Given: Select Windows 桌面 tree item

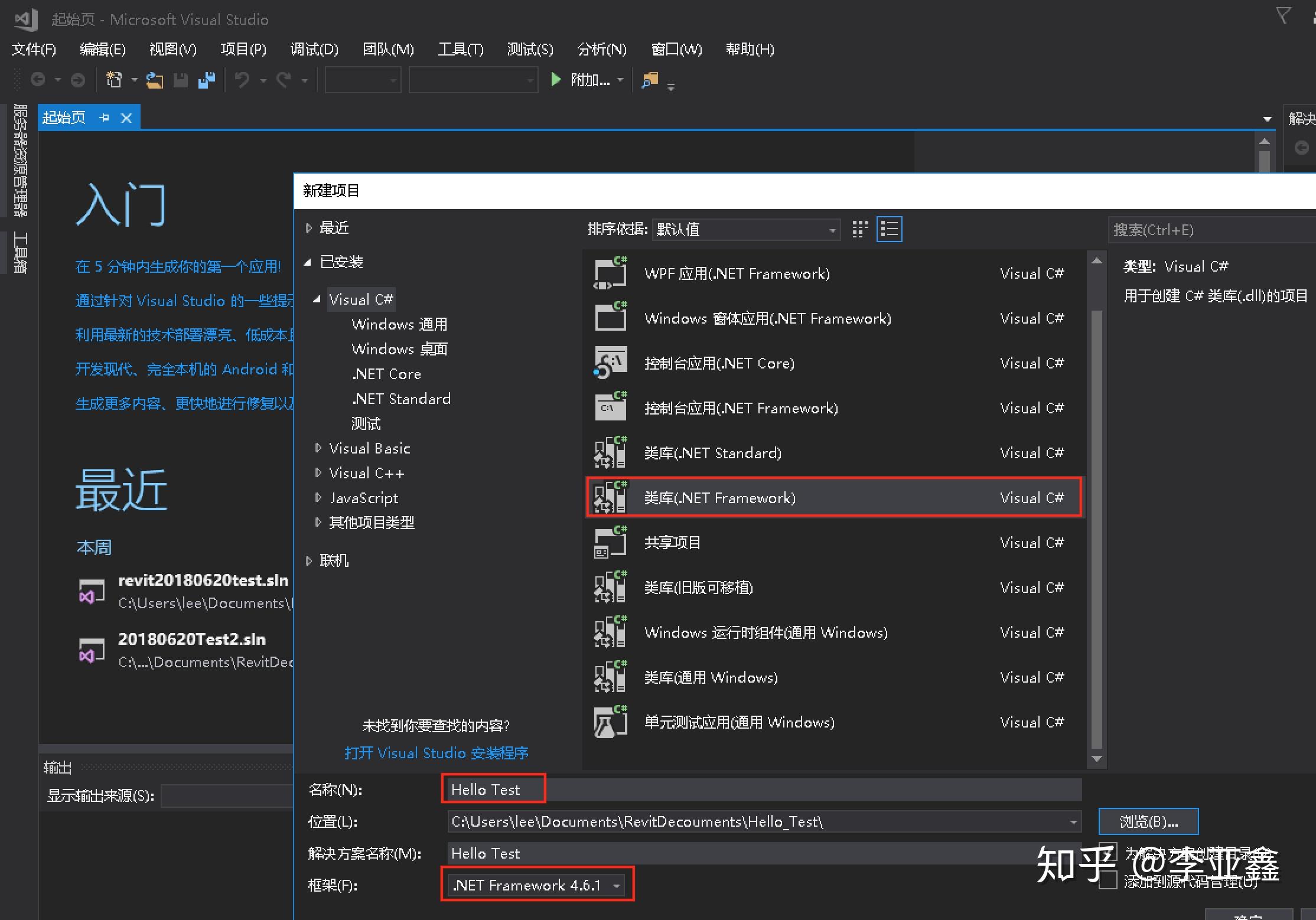Looking at the screenshot, I should (399, 349).
